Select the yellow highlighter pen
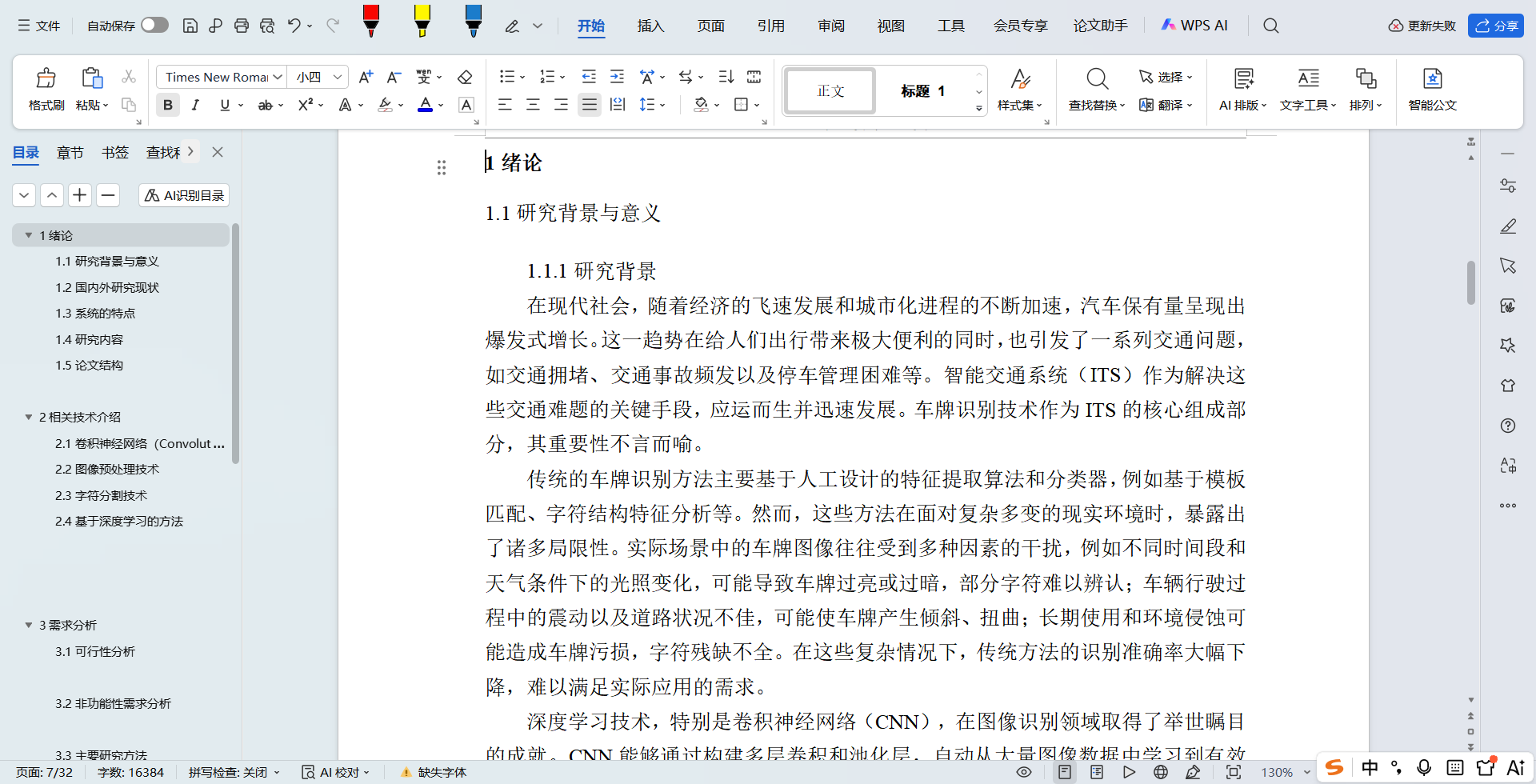The width and height of the screenshot is (1536, 784). pos(422,21)
